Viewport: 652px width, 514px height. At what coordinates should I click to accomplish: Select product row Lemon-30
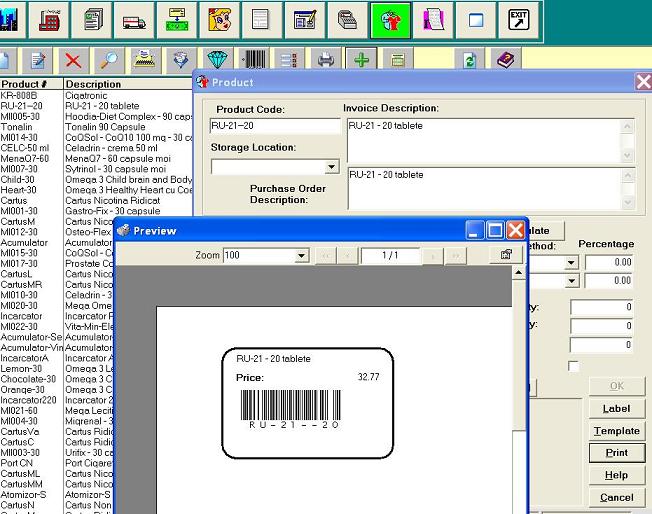57,368
